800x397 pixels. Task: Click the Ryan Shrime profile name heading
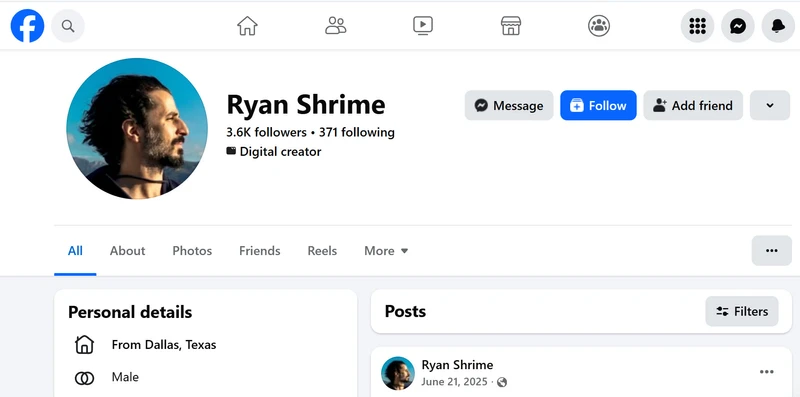pos(306,105)
